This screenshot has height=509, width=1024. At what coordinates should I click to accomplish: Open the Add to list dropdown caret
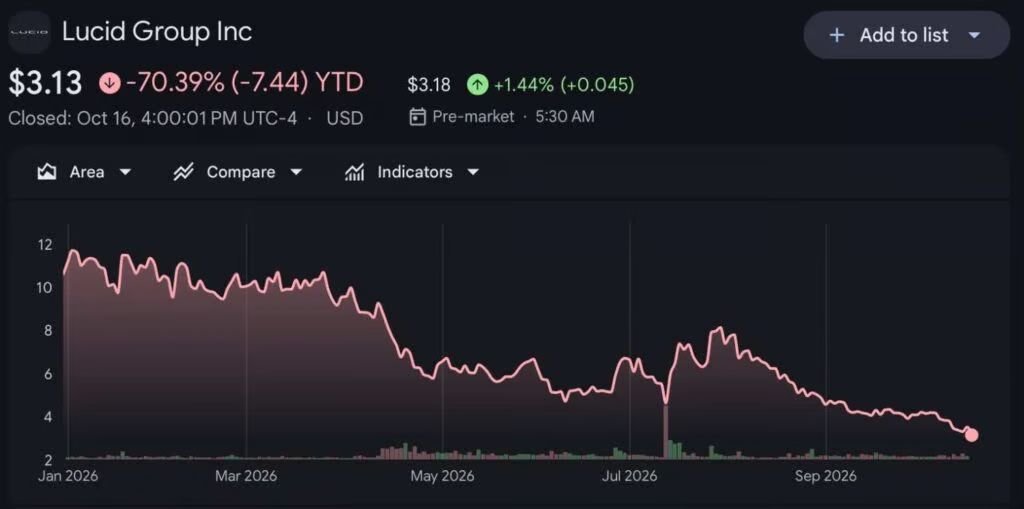(974, 35)
